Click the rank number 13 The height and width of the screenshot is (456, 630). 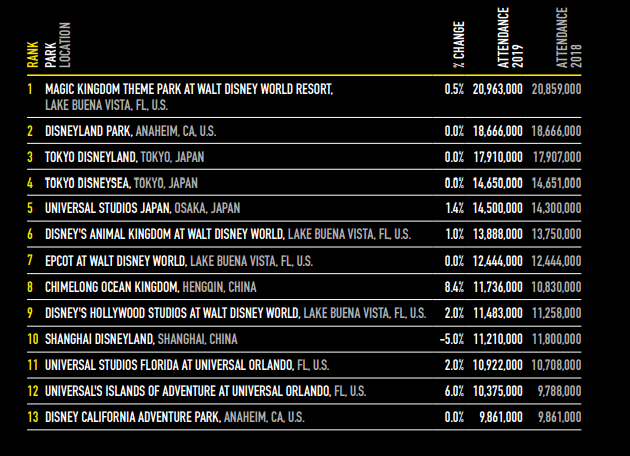coord(33,417)
